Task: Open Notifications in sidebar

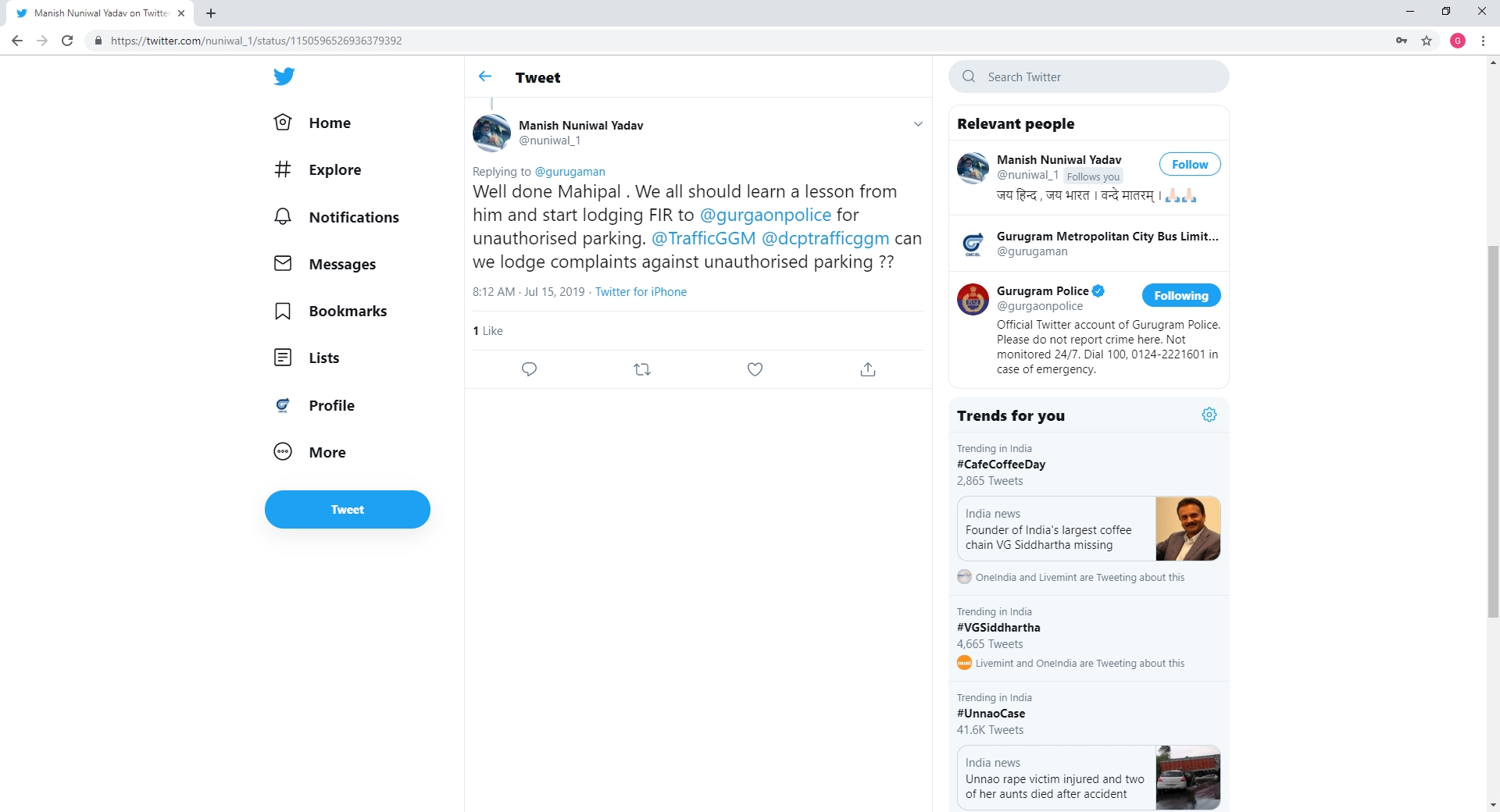Action: tap(353, 217)
